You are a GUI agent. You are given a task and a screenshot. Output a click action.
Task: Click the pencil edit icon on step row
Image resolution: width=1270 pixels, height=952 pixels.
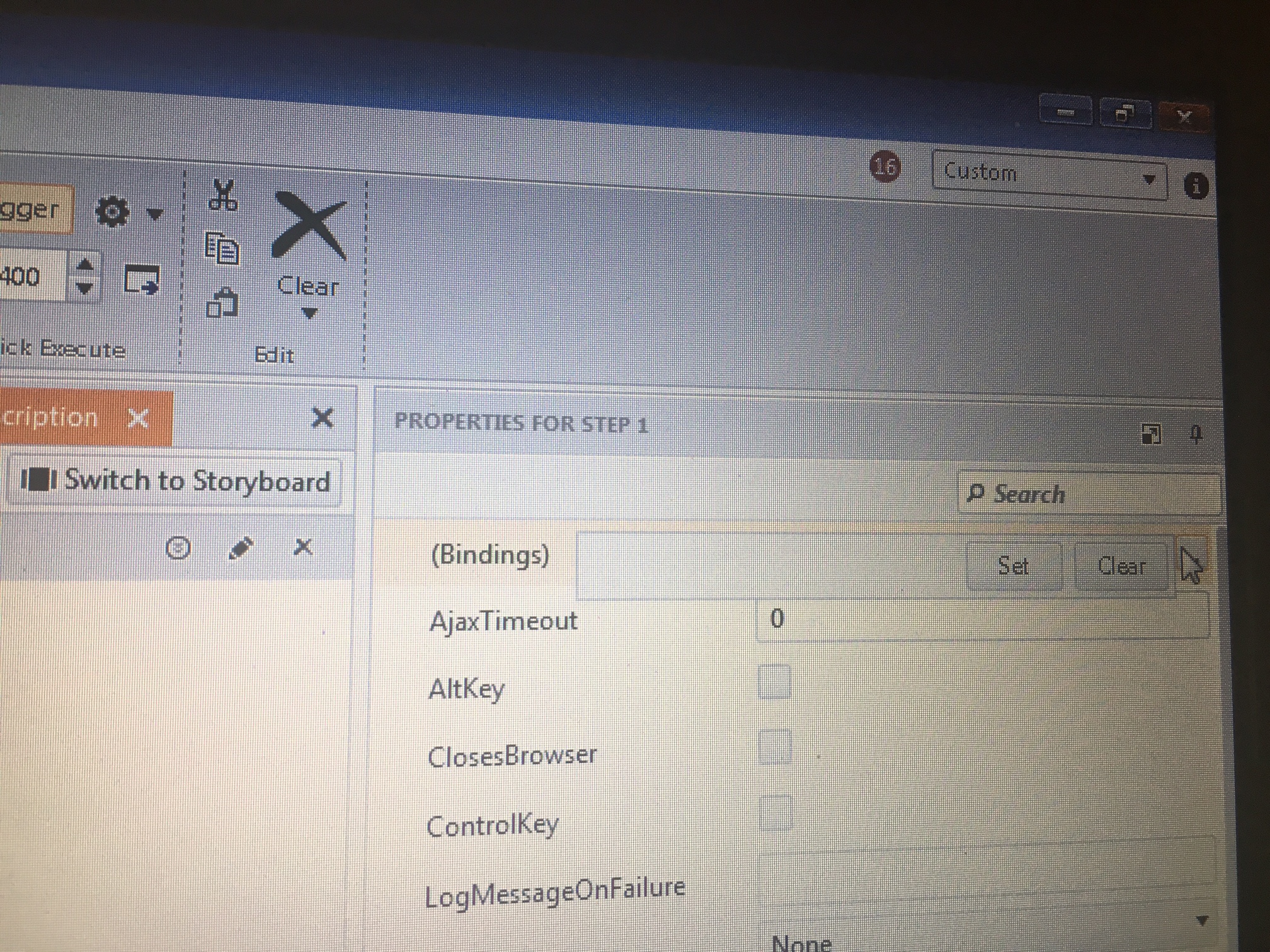coord(240,548)
